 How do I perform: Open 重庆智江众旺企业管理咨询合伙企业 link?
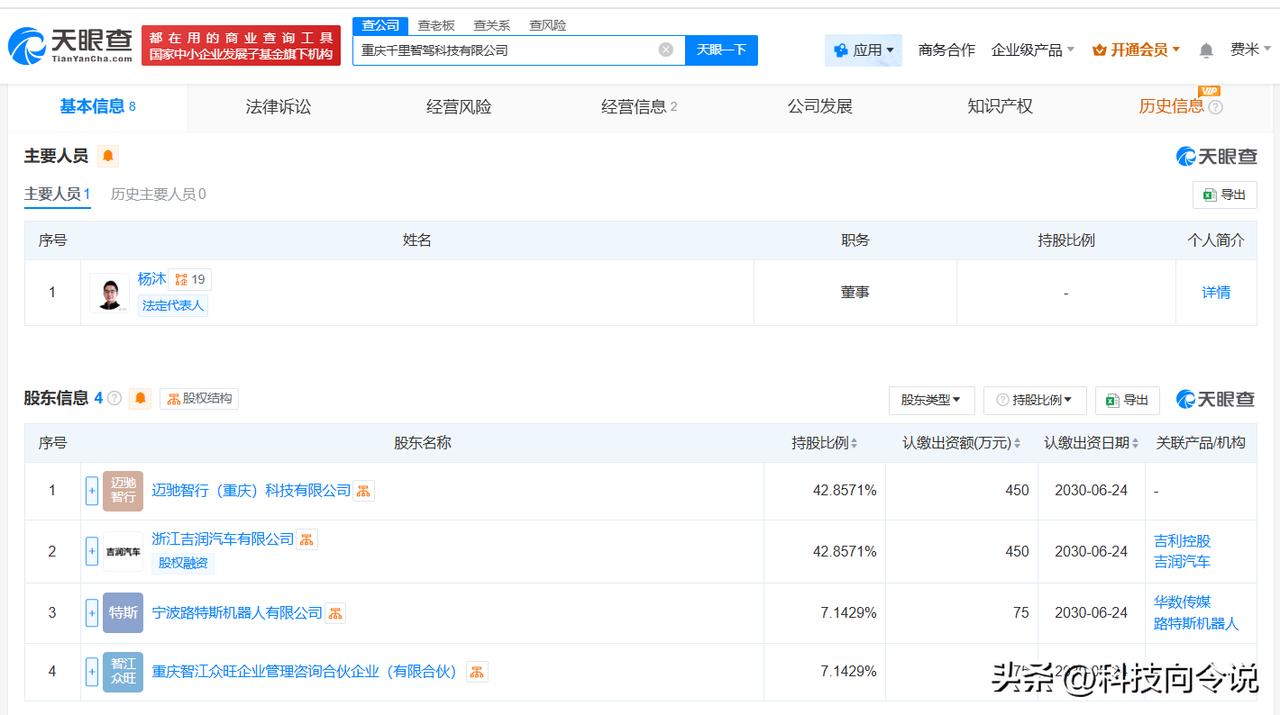click(x=304, y=672)
